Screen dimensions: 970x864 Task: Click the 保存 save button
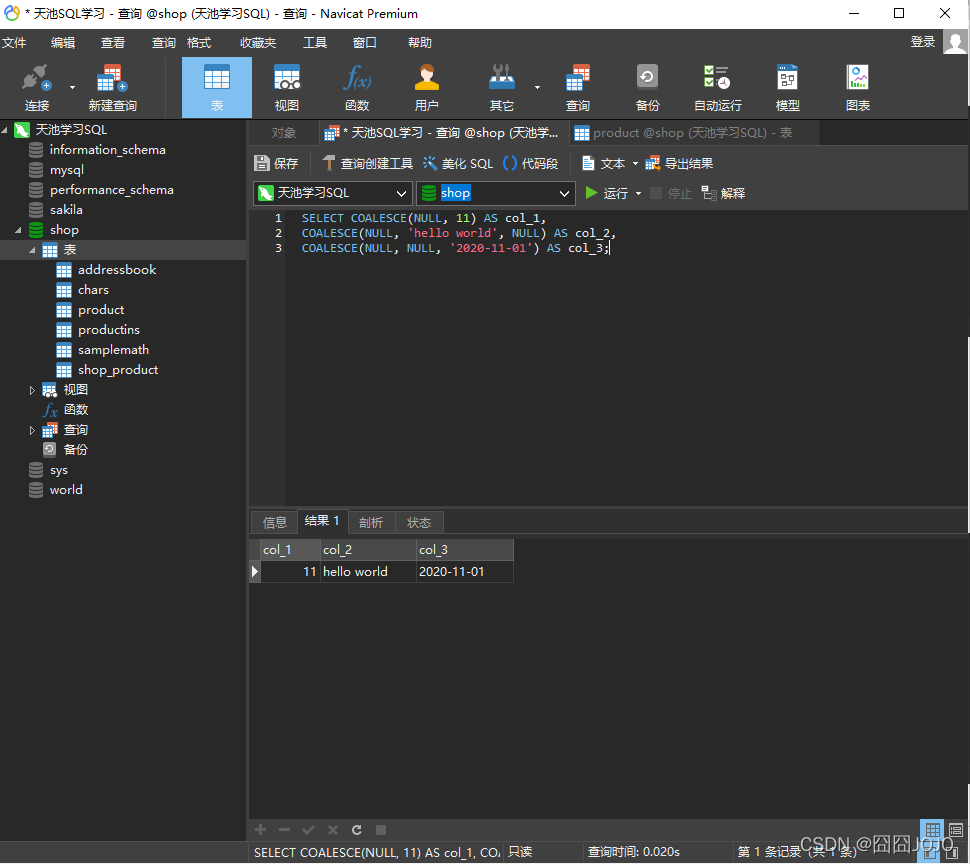[277, 163]
